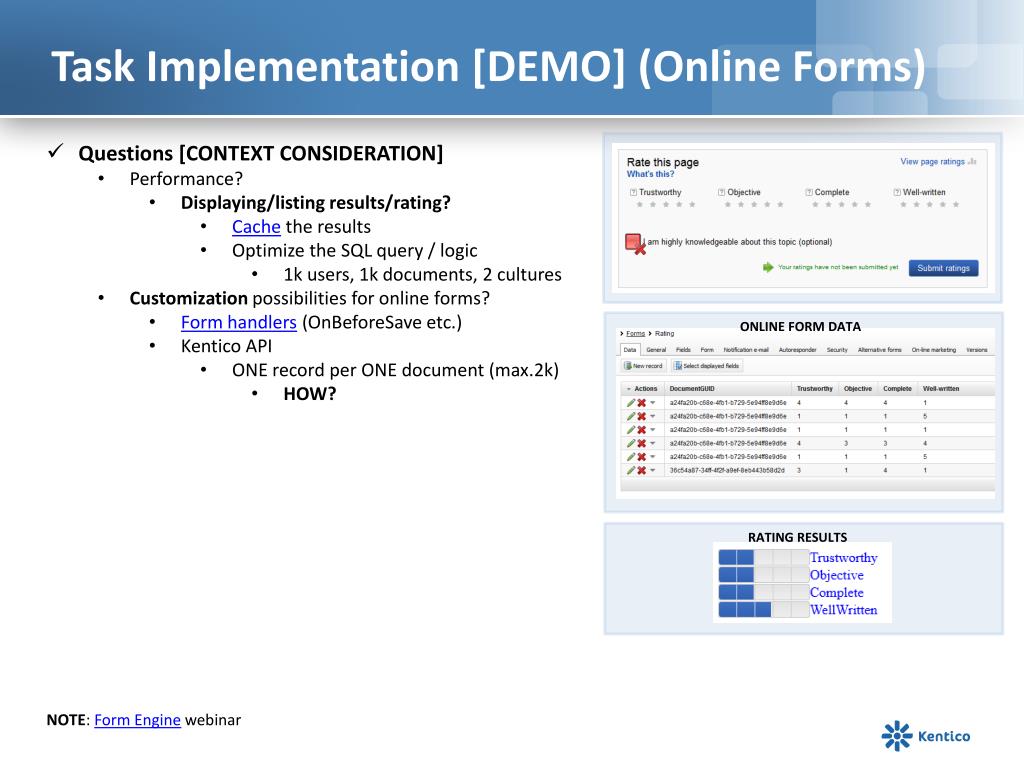Open the Complete link in Rating Results
The width and height of the screenshot is (1024, 768).
836,593
